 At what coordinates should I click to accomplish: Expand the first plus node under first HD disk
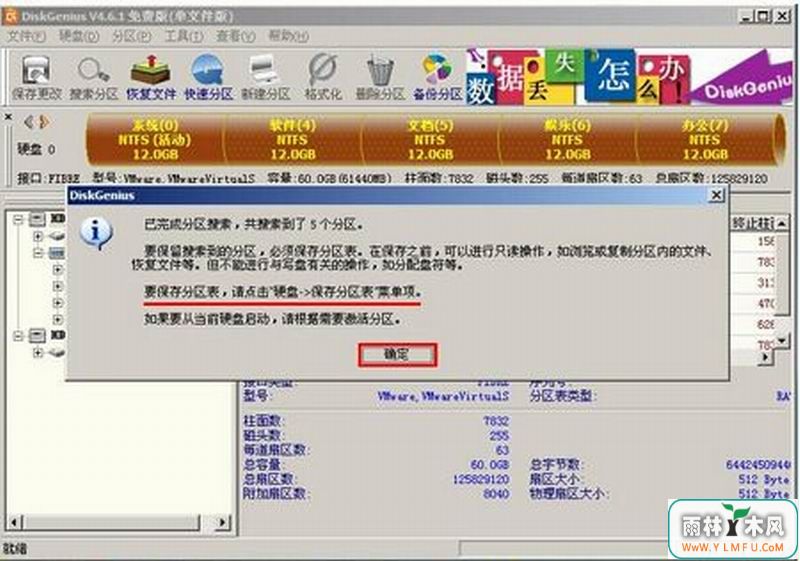tap(38, 236)
